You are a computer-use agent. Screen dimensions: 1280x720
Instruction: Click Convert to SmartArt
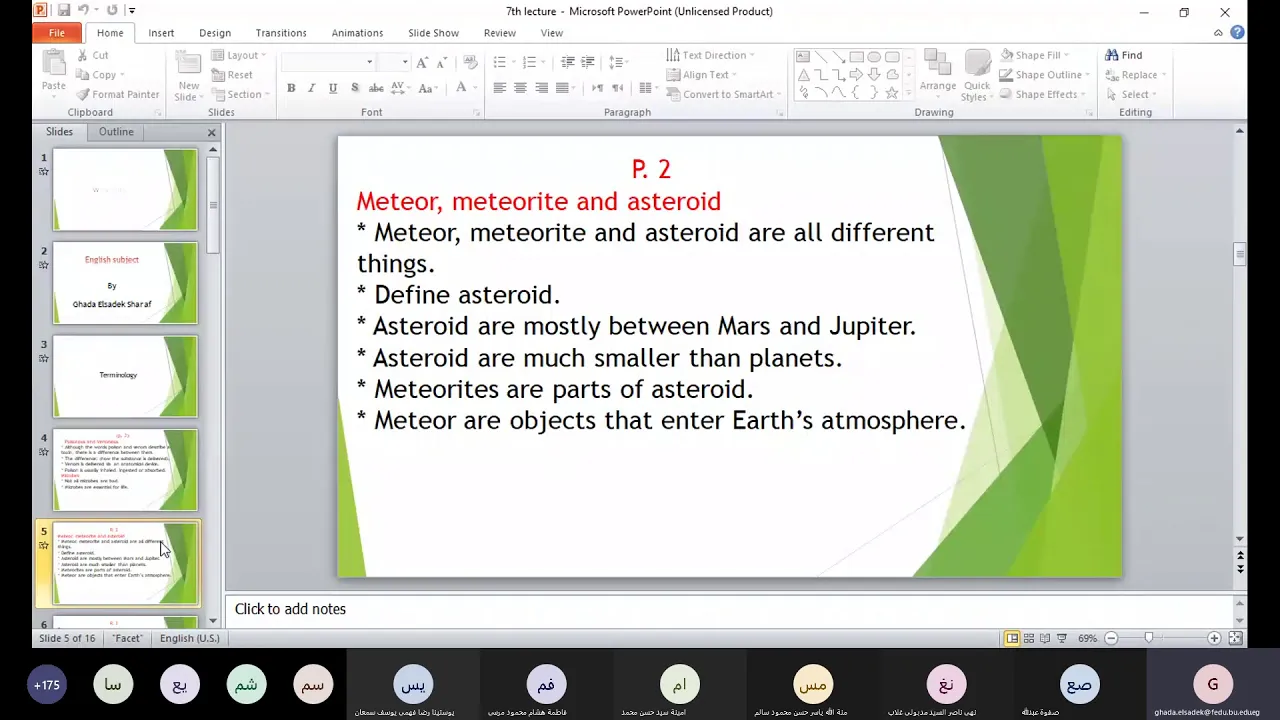click(x=724, y=94)
